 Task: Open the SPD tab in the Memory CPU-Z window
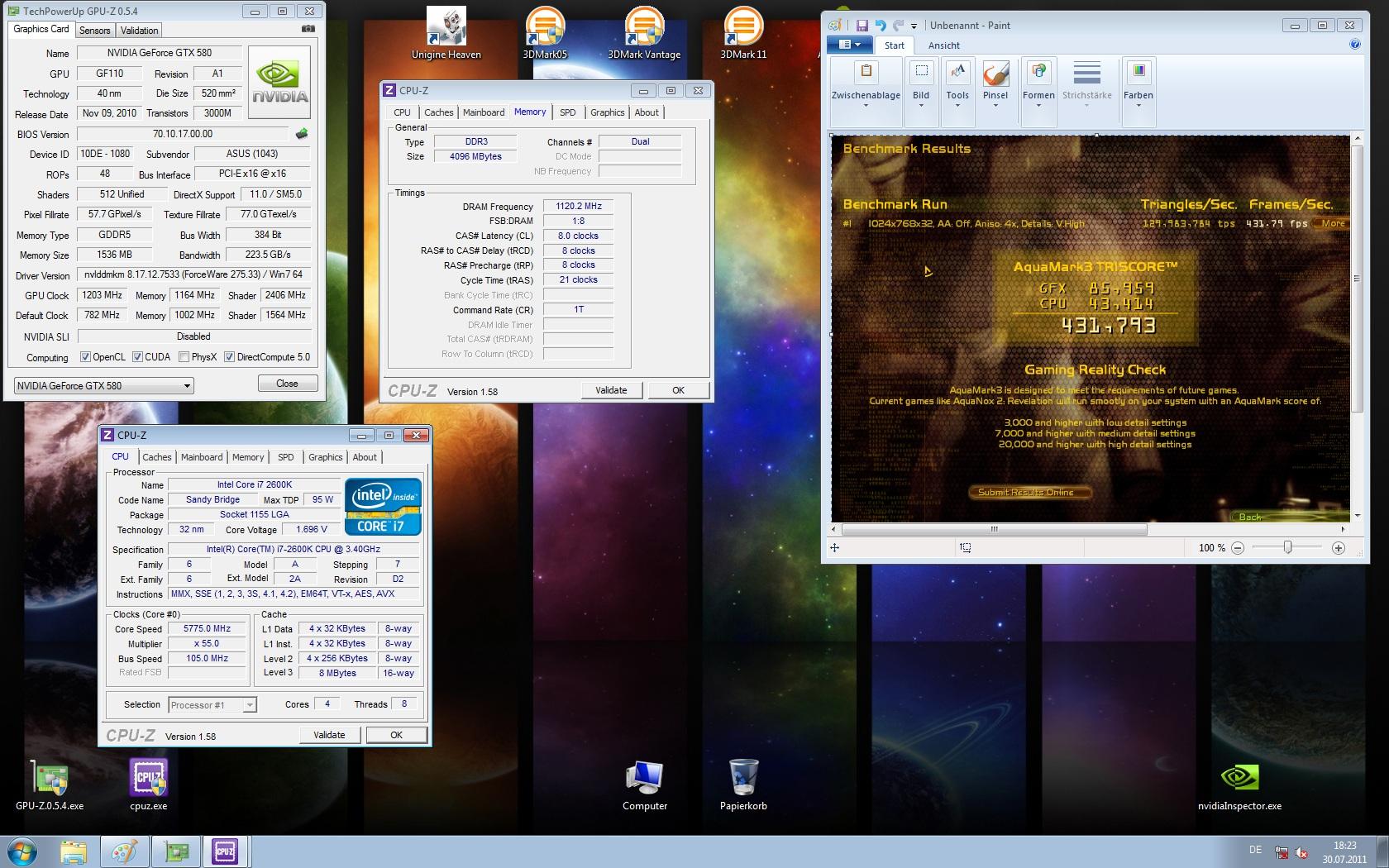[x=567, y=112]
